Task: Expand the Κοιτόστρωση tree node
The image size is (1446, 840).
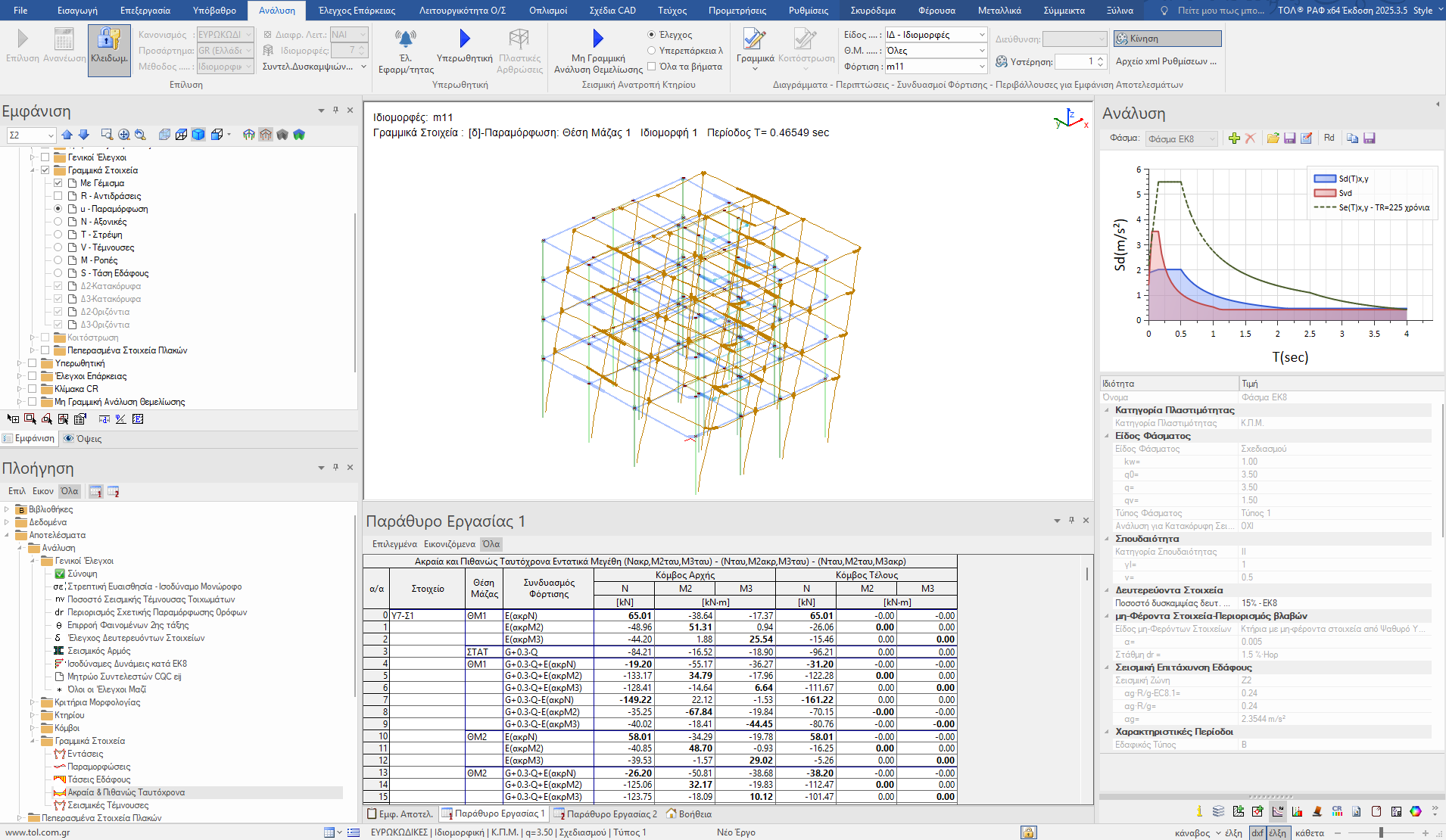Action: tap(33, 338)
